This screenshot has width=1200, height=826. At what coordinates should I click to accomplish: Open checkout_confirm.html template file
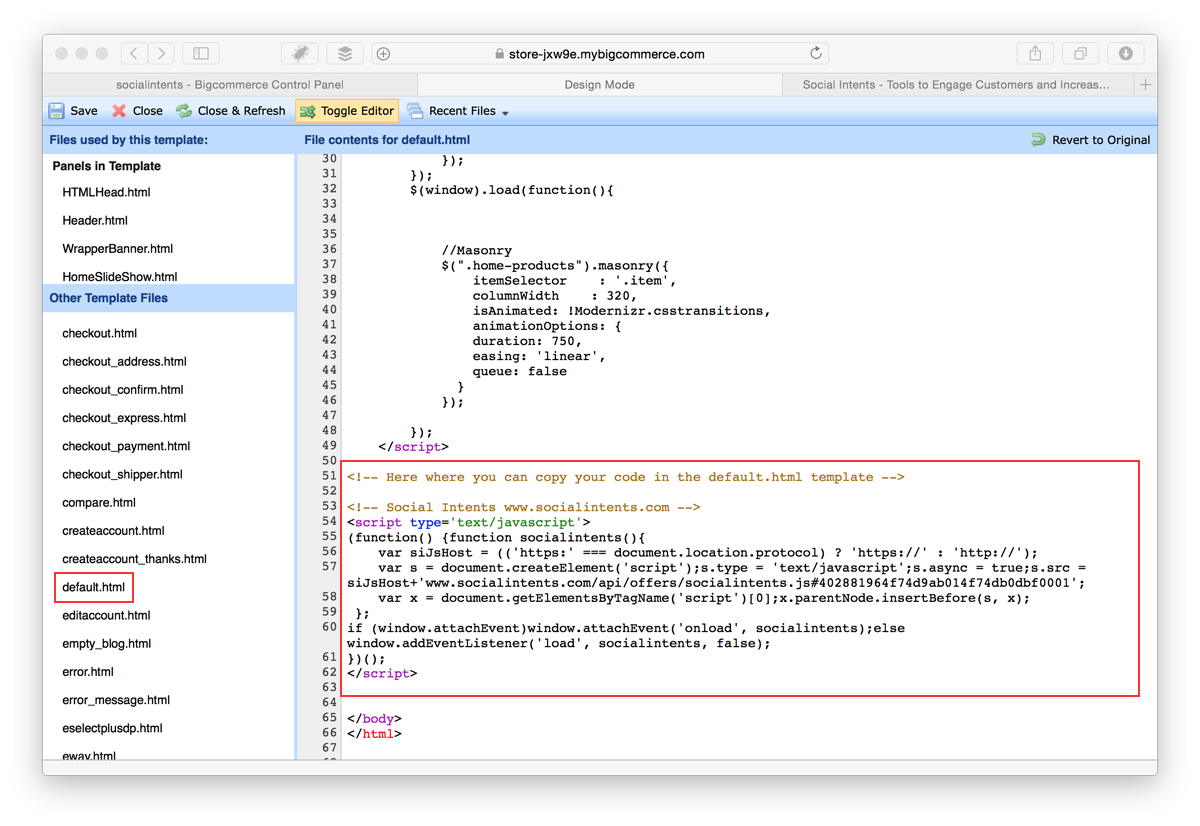pyautogui.click(x=122, y=389)
